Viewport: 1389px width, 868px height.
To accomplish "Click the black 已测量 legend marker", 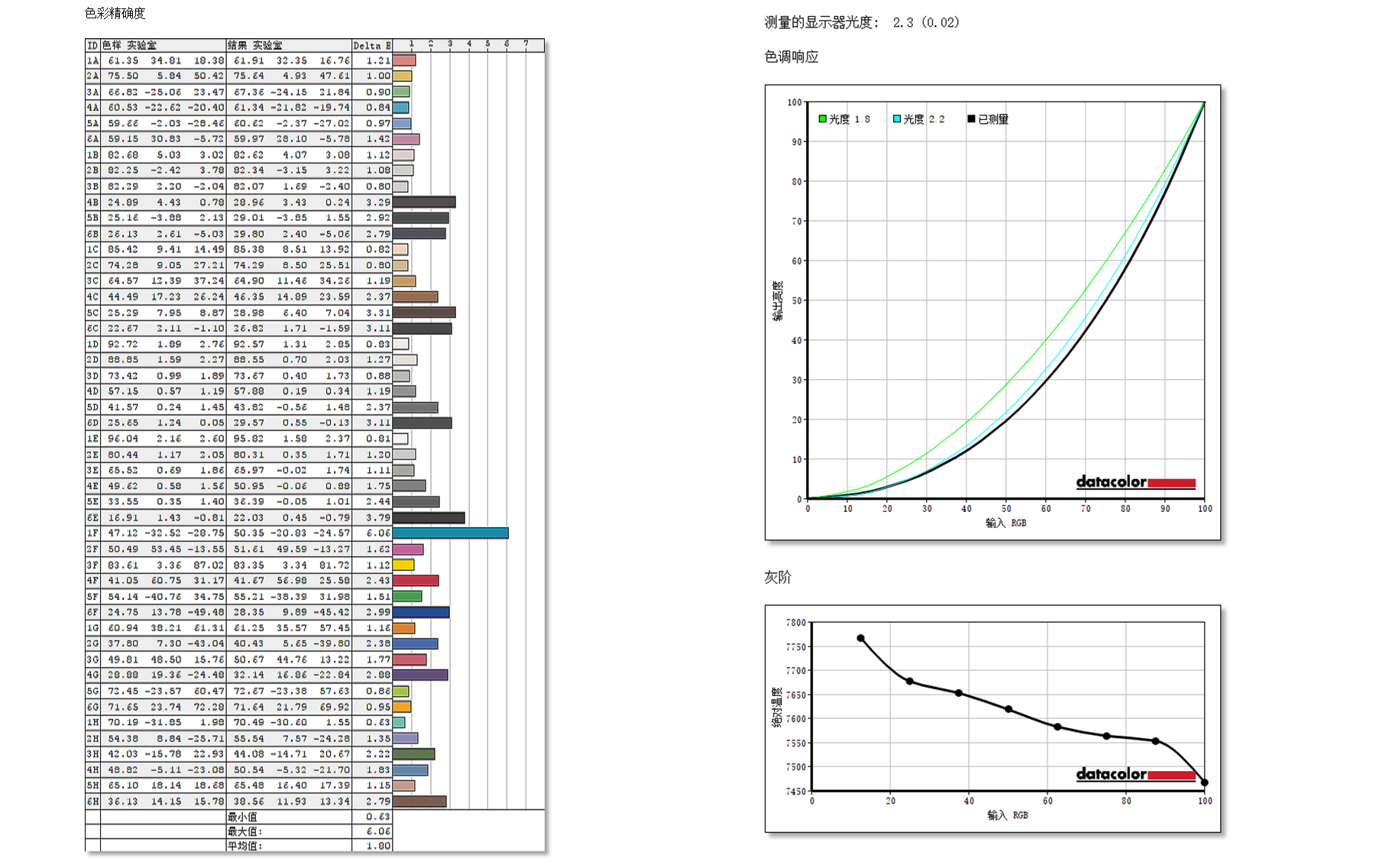I will click(971, 119).
